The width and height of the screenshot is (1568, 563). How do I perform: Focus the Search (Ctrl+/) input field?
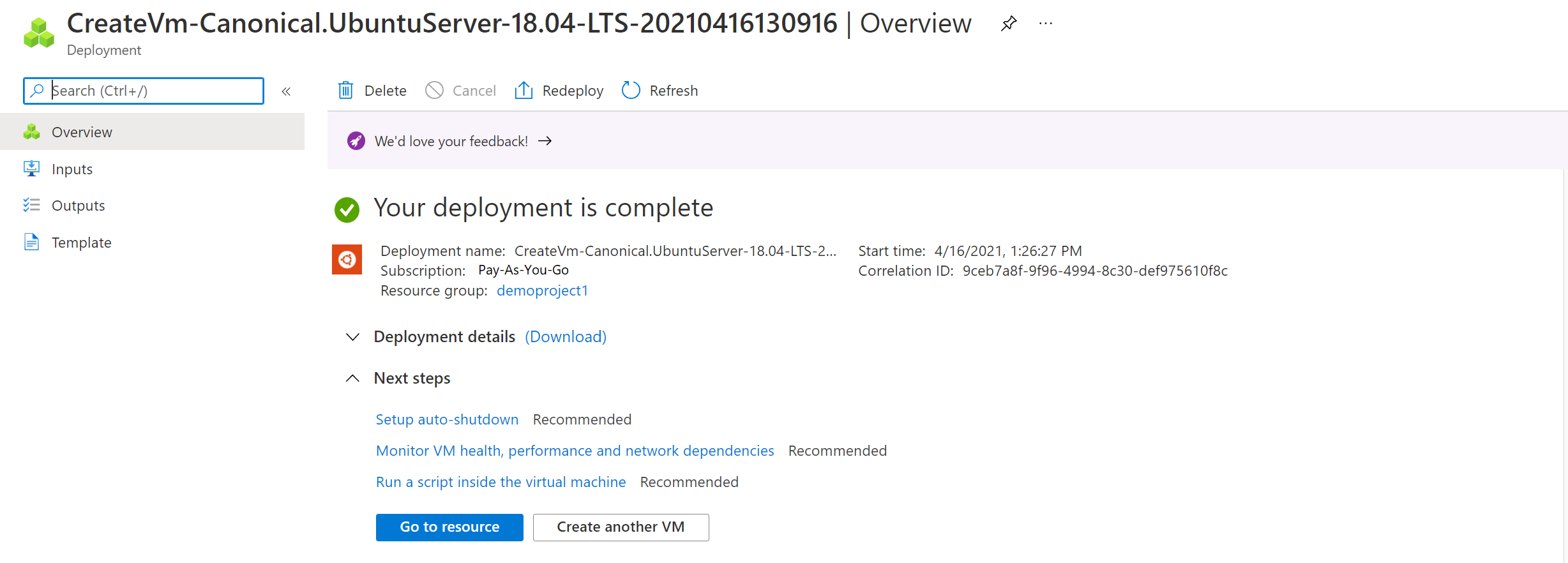coord(144,91)
